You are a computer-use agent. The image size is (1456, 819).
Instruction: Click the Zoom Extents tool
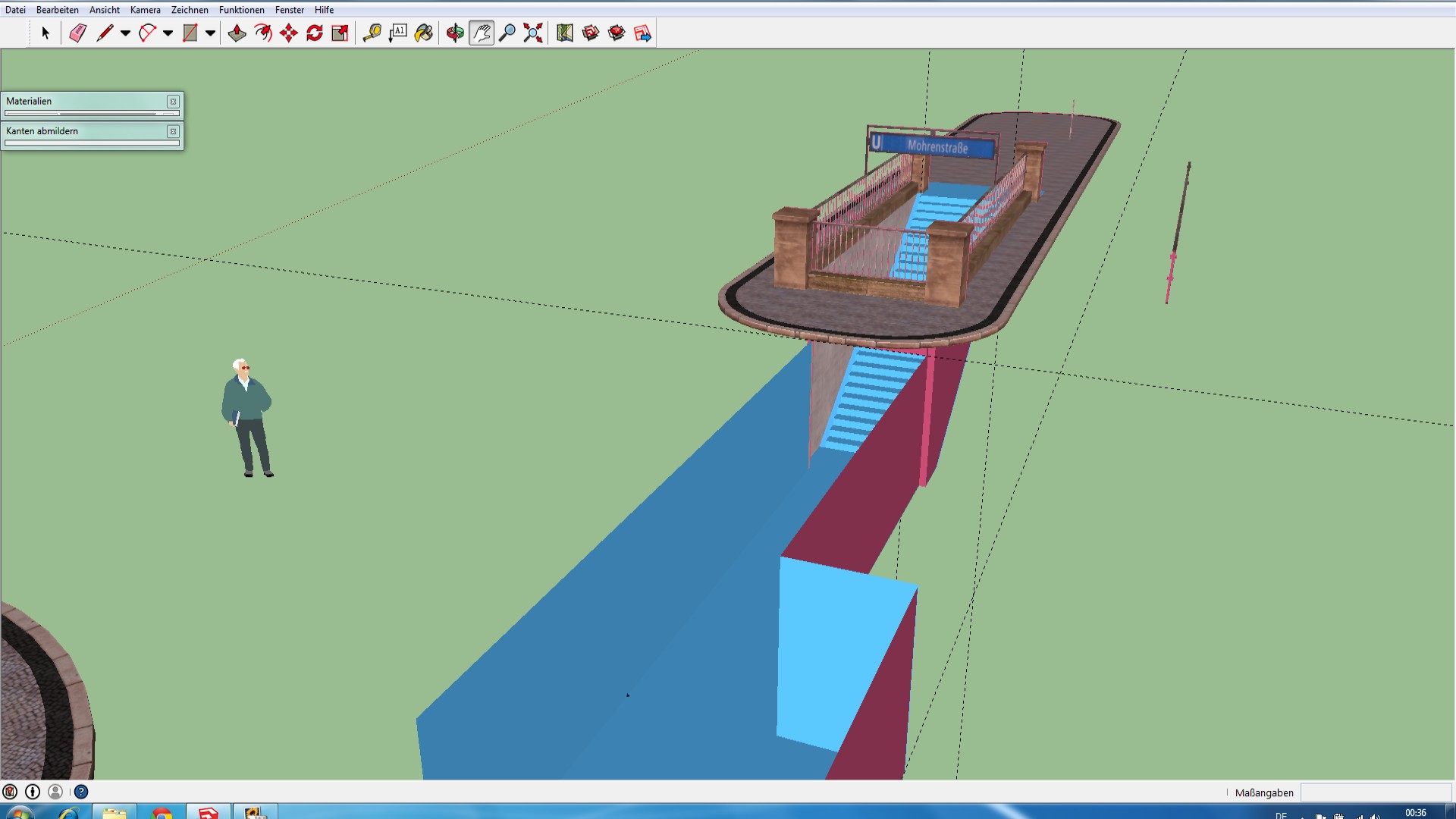tap(533, 33)
